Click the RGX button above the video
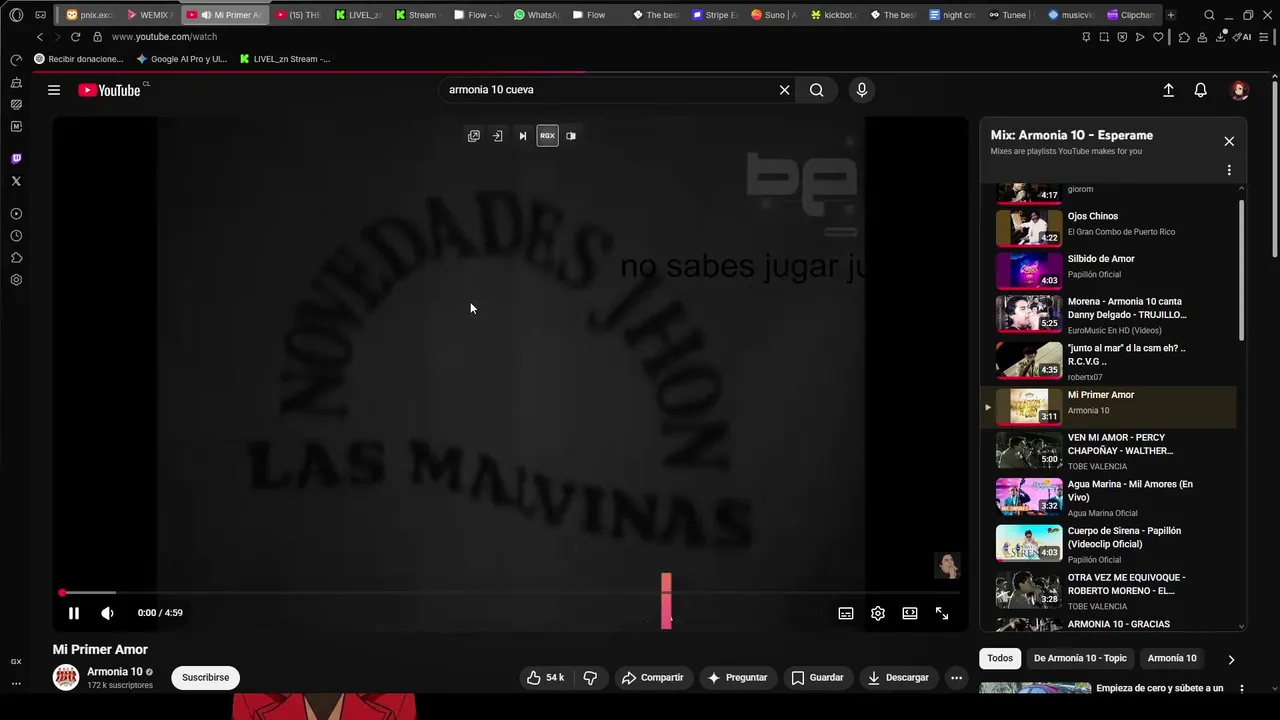The height and width of the screenshot is (720, 1280). [547, 136]
